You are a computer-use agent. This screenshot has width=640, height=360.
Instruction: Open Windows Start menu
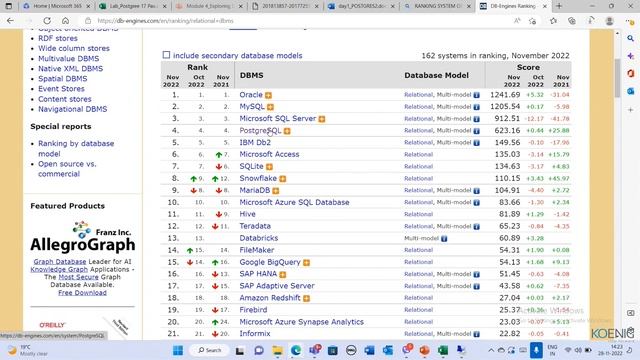178,350
